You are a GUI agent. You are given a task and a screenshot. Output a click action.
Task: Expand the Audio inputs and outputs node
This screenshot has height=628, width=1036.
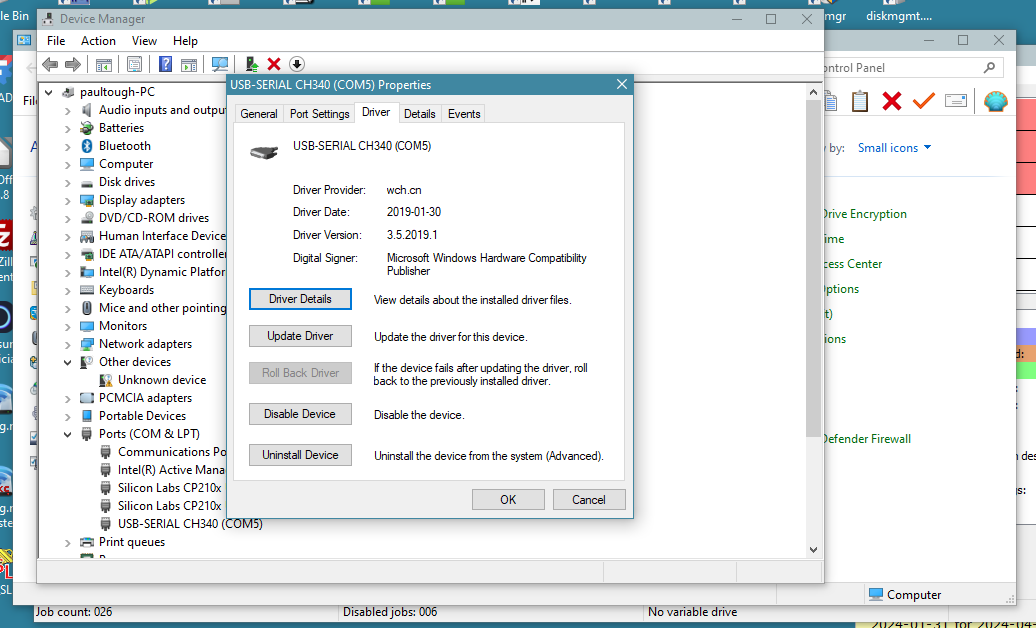click(x=67, y=110)
